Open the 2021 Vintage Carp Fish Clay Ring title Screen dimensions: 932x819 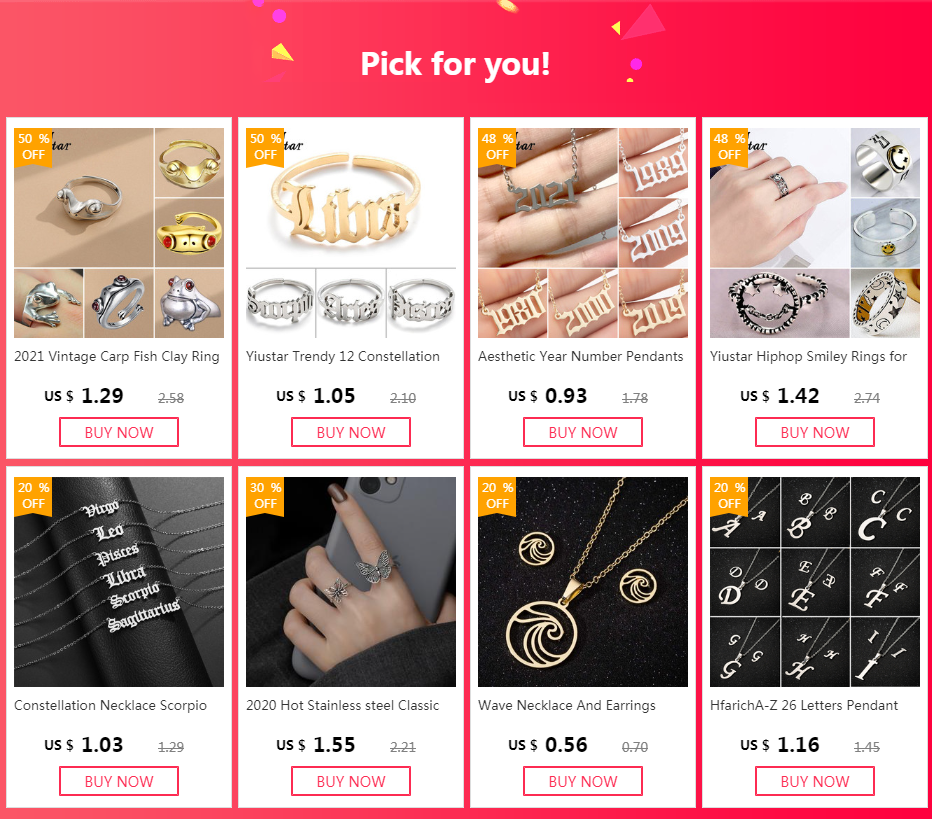pyautogui.click(x=117, y=357)
